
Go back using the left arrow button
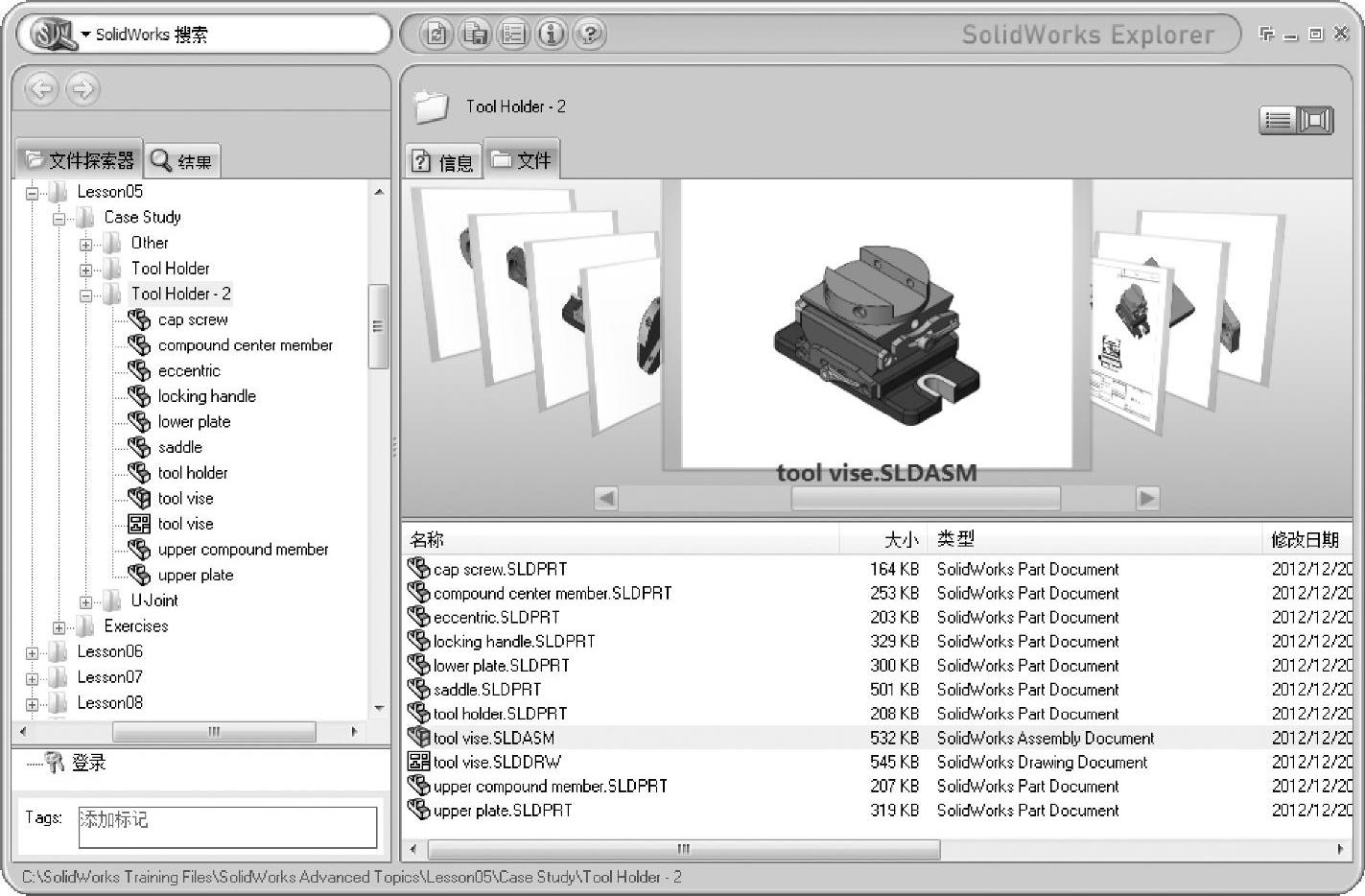pos(41,89)
